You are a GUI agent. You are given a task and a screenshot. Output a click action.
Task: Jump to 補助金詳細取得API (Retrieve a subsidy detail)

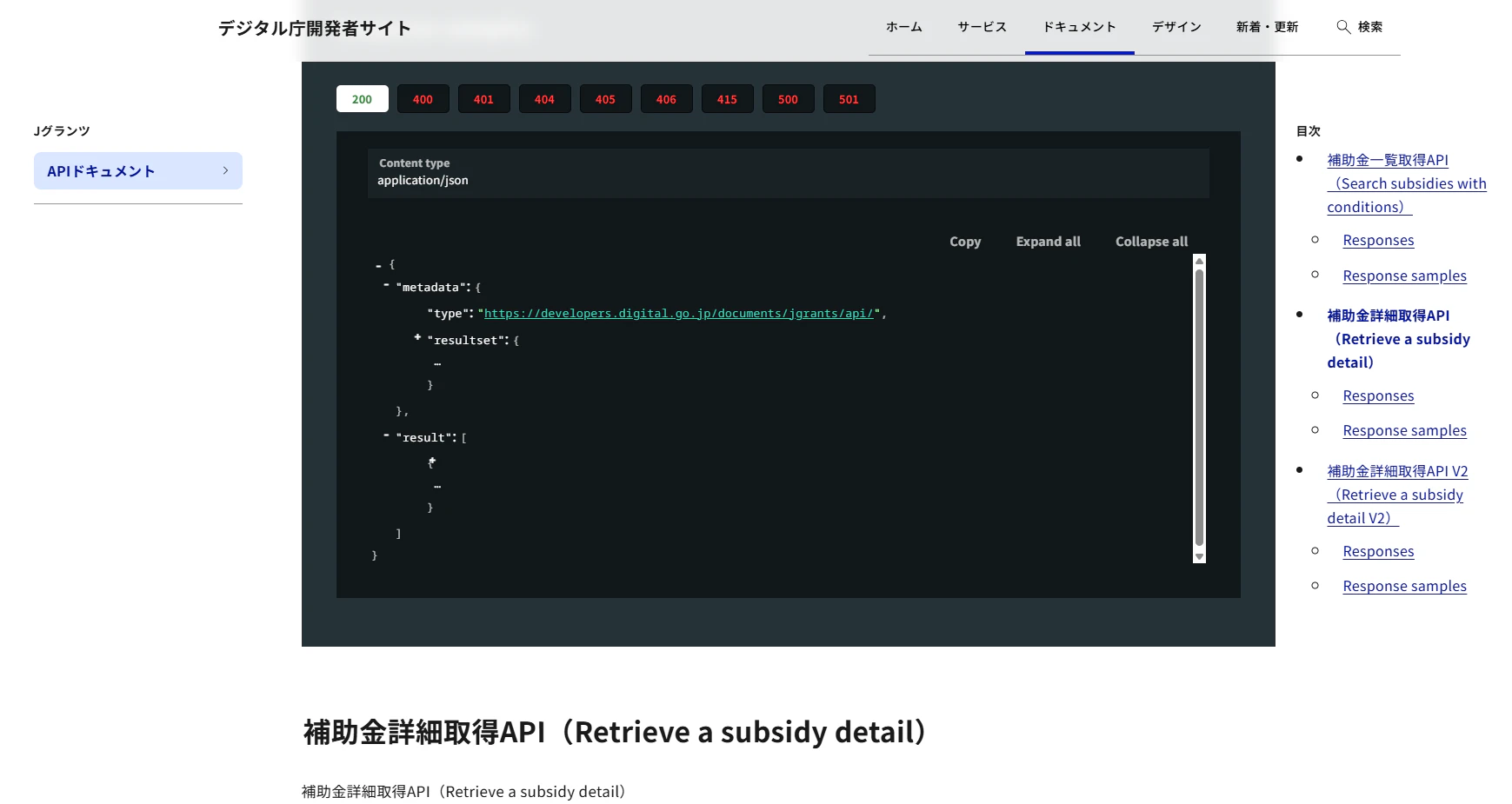point(1398,339)
